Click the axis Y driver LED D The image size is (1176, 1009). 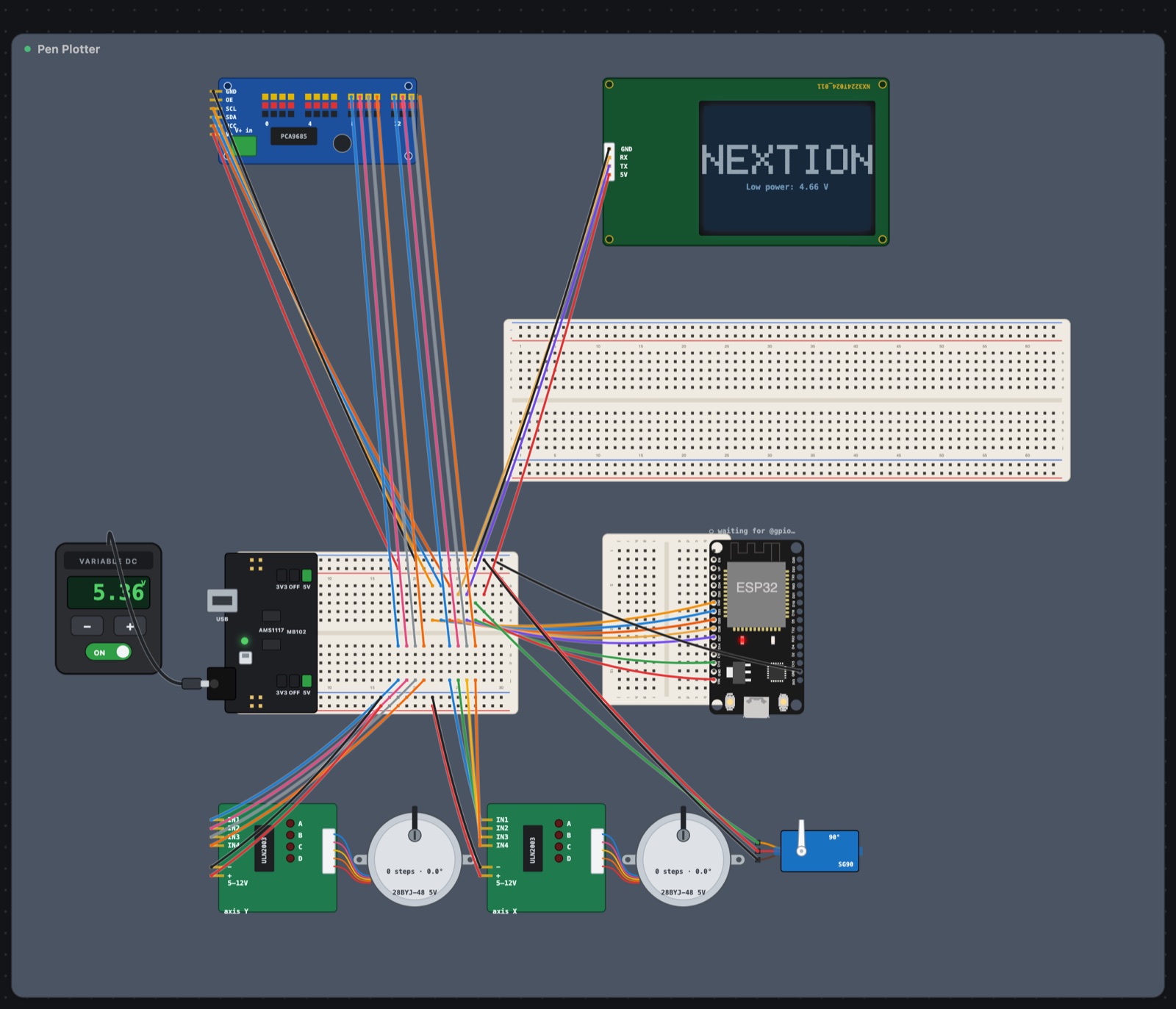pos(290,858)
